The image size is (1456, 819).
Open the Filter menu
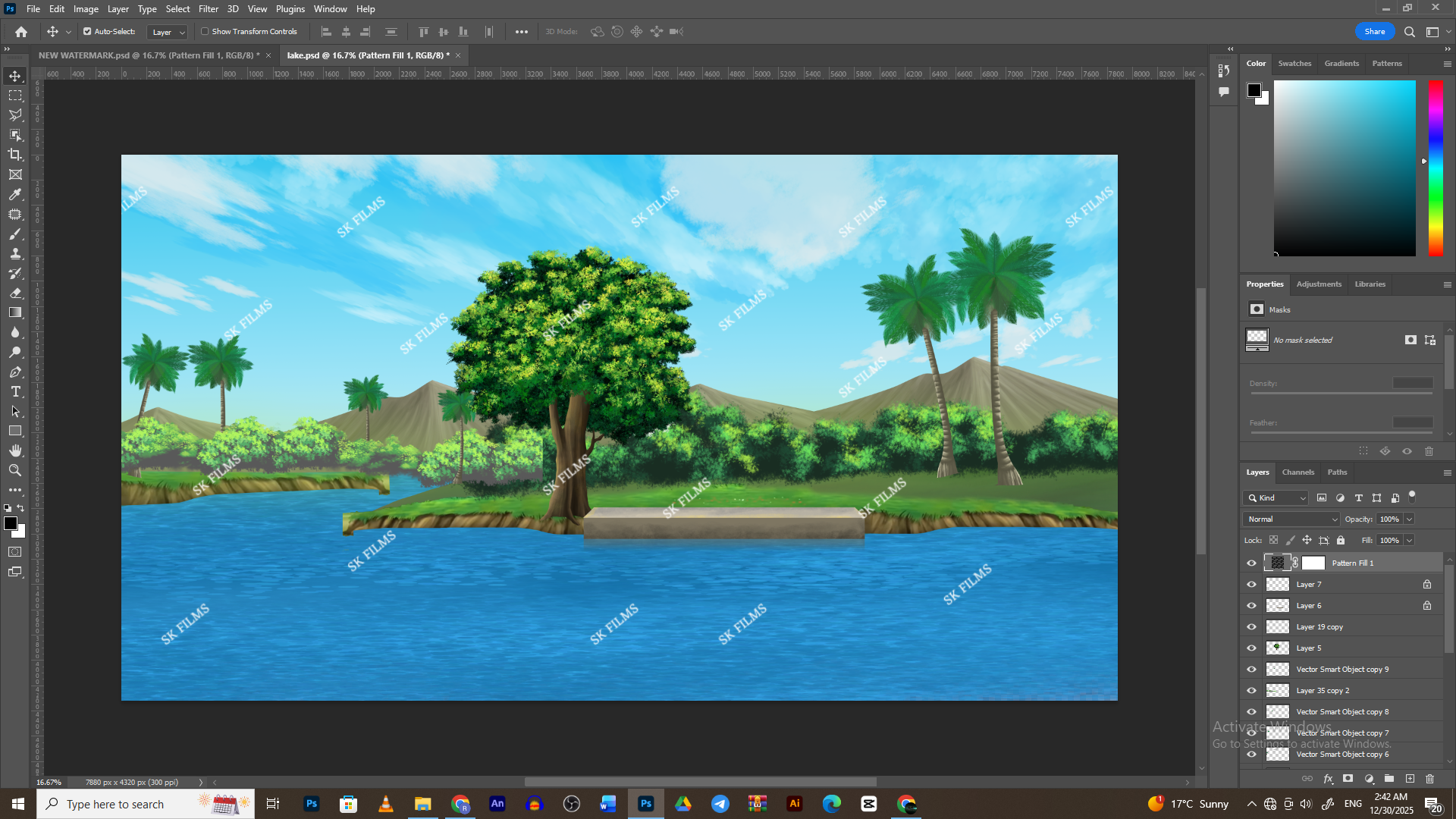point(208,9)
